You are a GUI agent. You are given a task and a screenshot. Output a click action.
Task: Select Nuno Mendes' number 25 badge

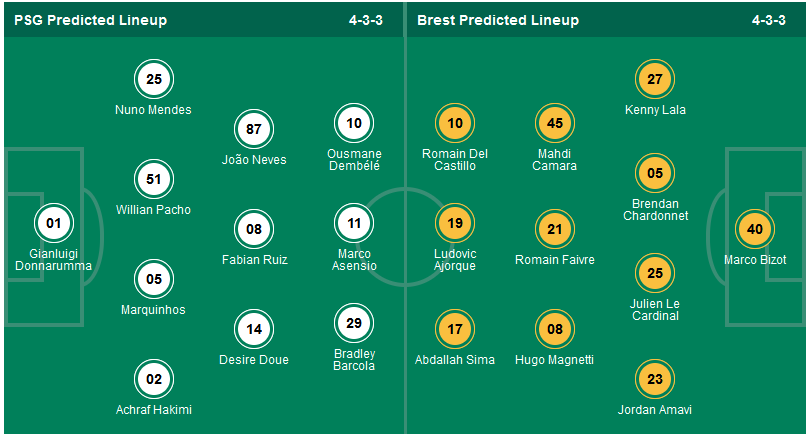pos(154,79)
